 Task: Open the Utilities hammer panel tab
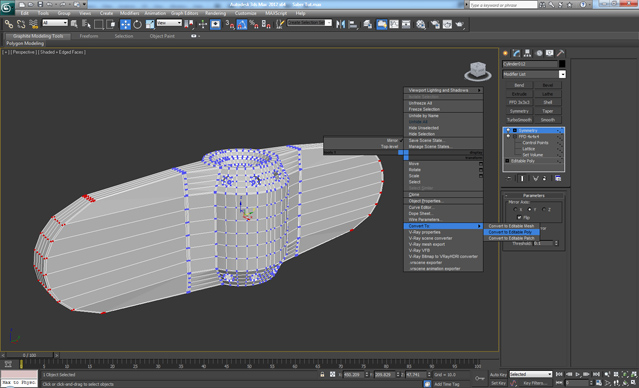[561, 53]
